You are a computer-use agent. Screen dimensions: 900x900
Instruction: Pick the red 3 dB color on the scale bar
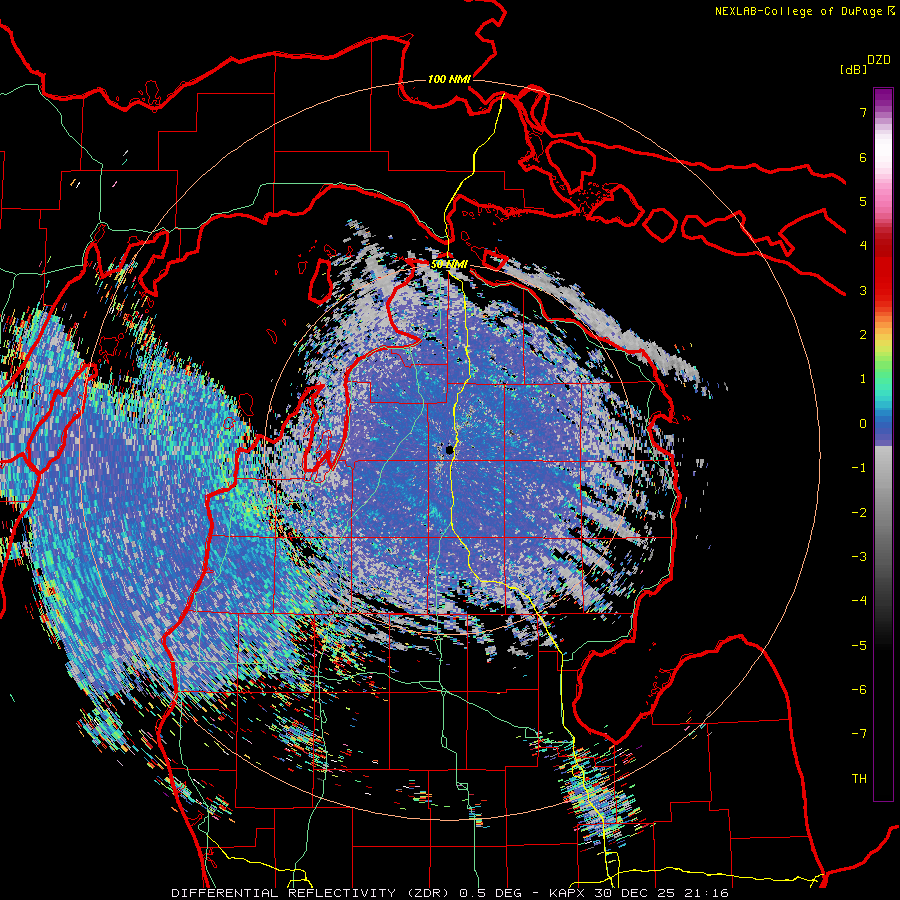(883, 290)
